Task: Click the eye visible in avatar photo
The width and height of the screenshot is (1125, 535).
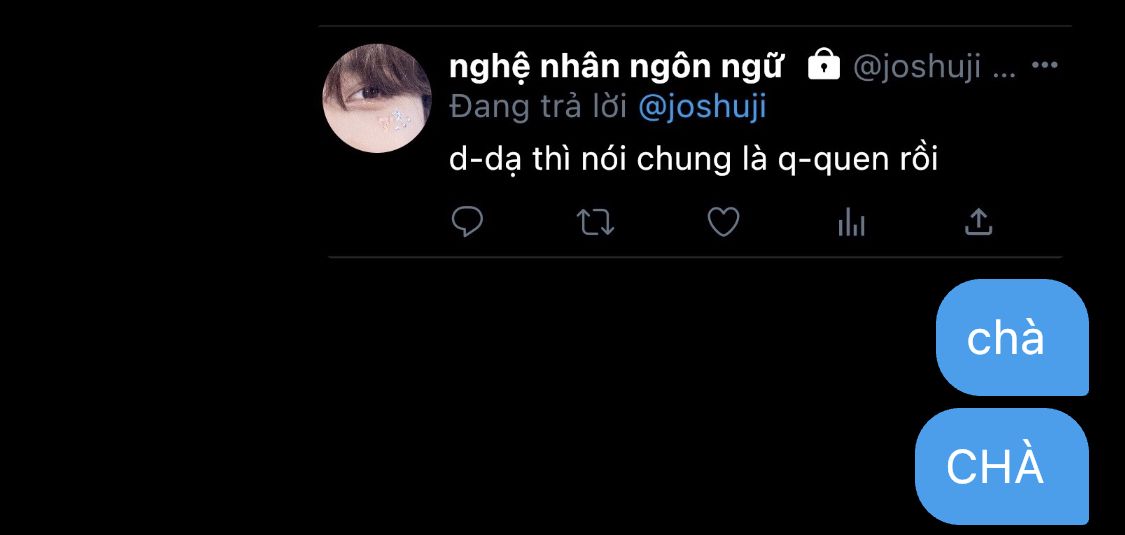Action: point(368,93)
